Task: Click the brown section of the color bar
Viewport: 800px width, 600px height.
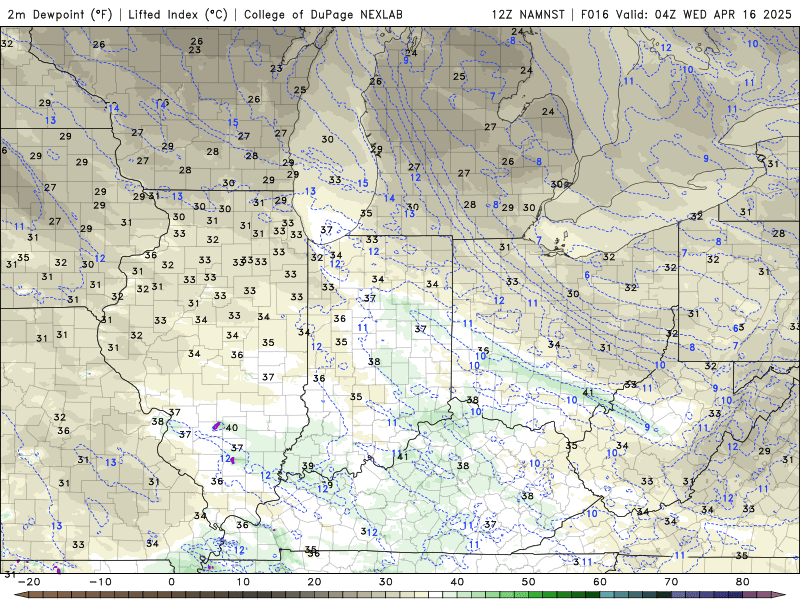Action: click(102, 595)
